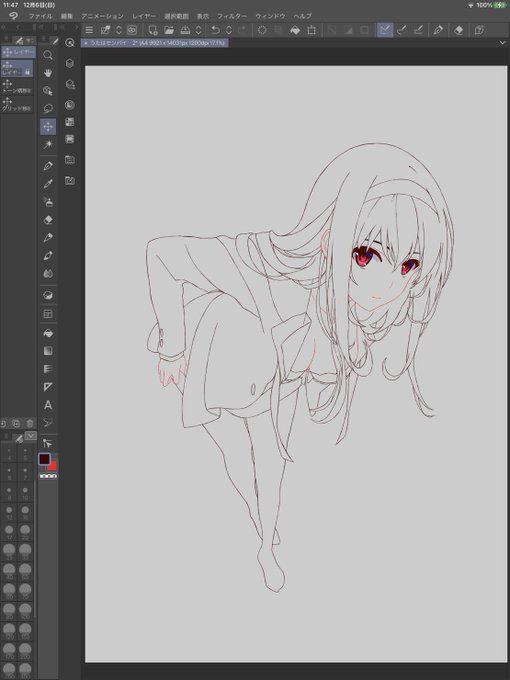
Task: Select the Blend water-drops tool
Action: pyautogui.click(x=48, y=274)
